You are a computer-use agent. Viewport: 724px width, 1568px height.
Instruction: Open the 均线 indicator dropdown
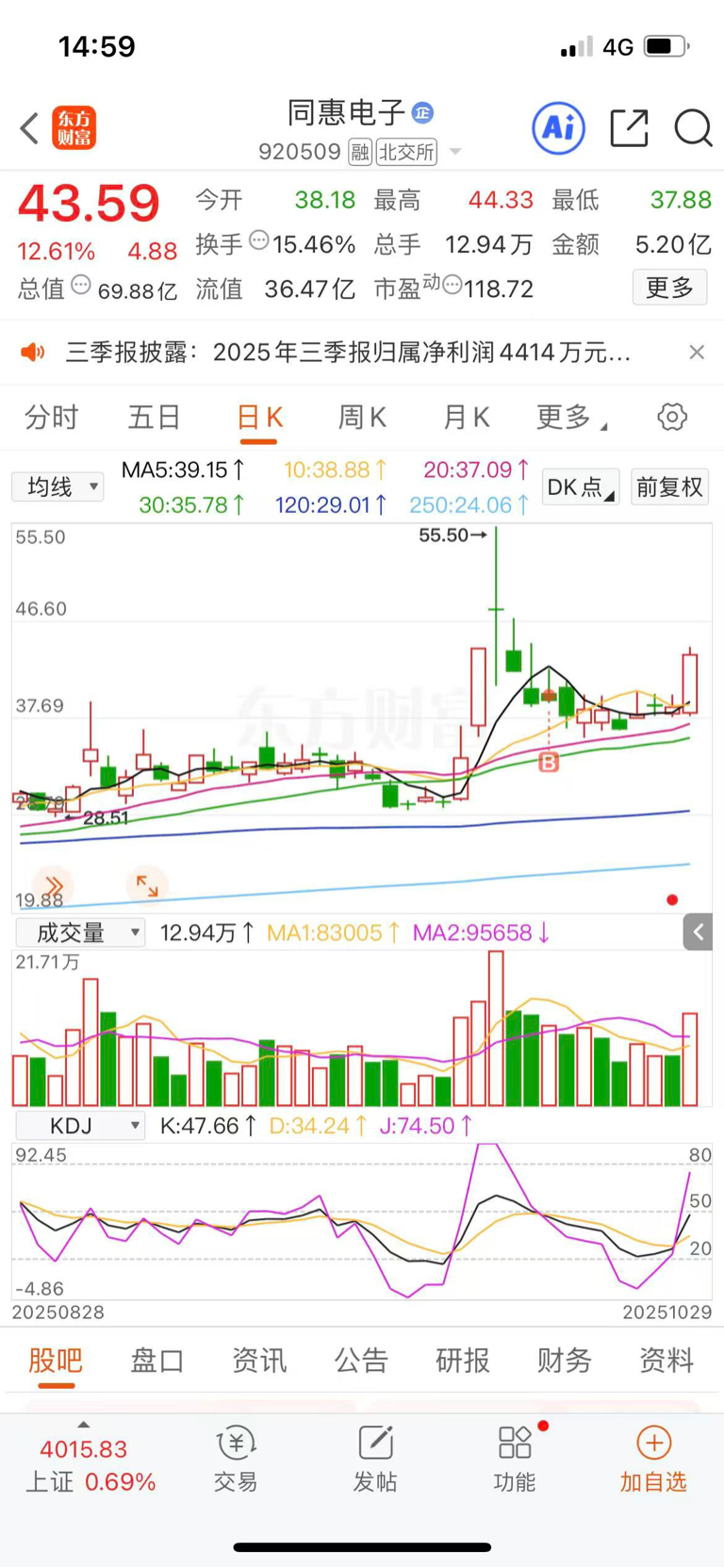58,487
